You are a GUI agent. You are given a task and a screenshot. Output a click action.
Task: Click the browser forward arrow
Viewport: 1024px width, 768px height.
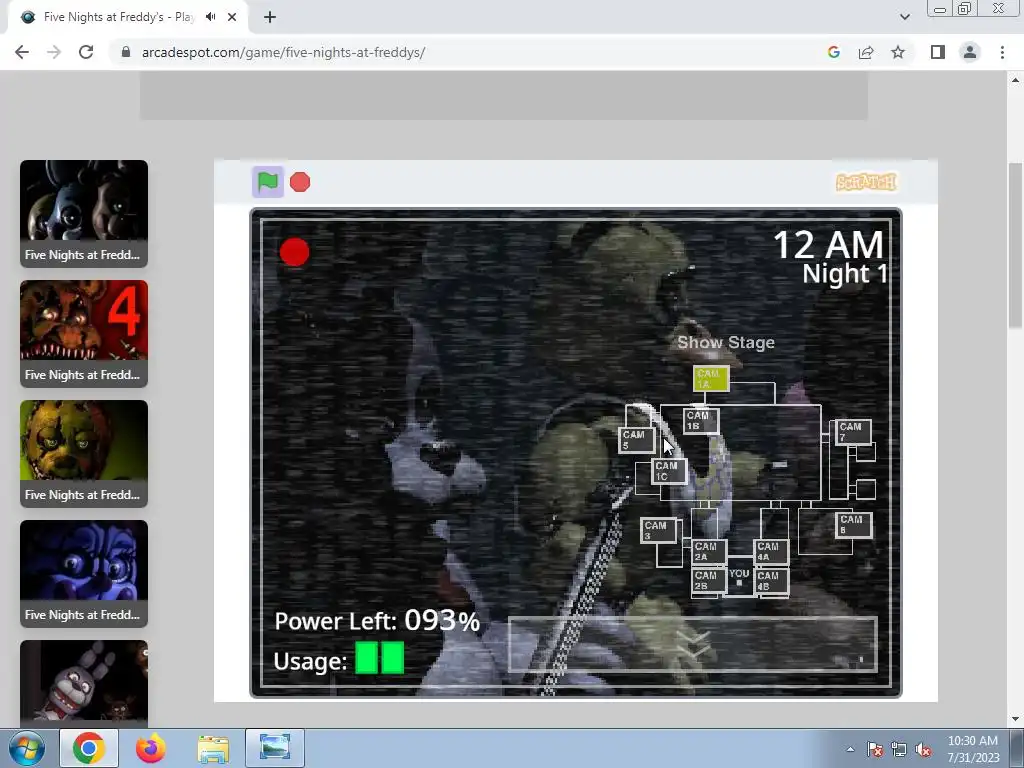click(54, 52)
